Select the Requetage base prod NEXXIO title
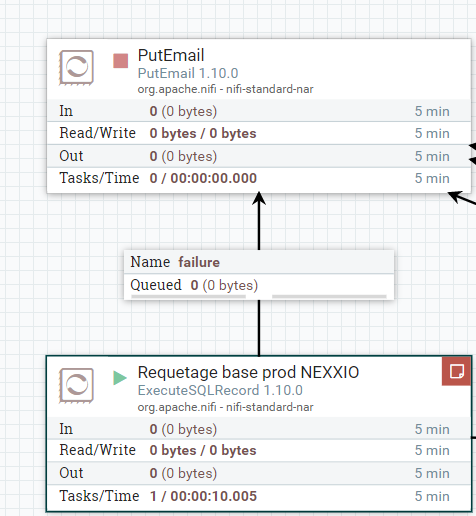 point(248,372)
